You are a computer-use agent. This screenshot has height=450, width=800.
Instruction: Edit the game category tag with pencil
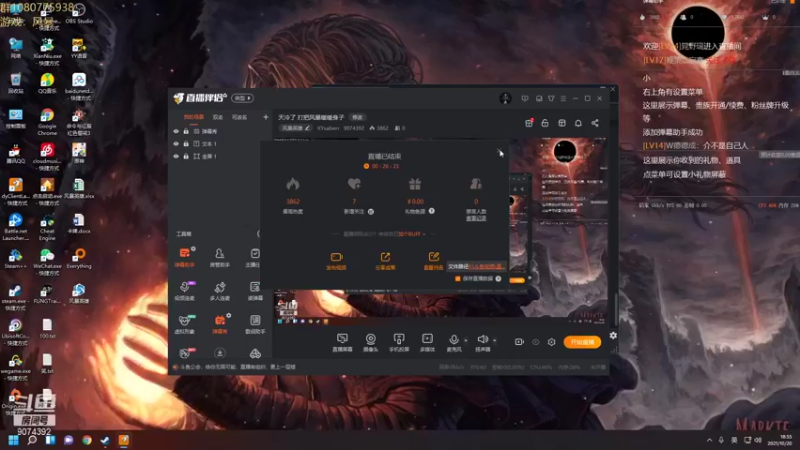[x=296, y=128]
